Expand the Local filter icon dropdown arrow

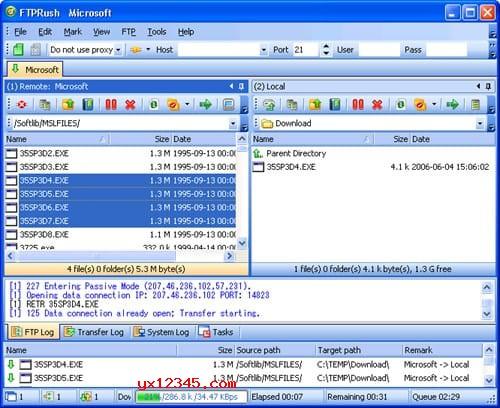434,104
